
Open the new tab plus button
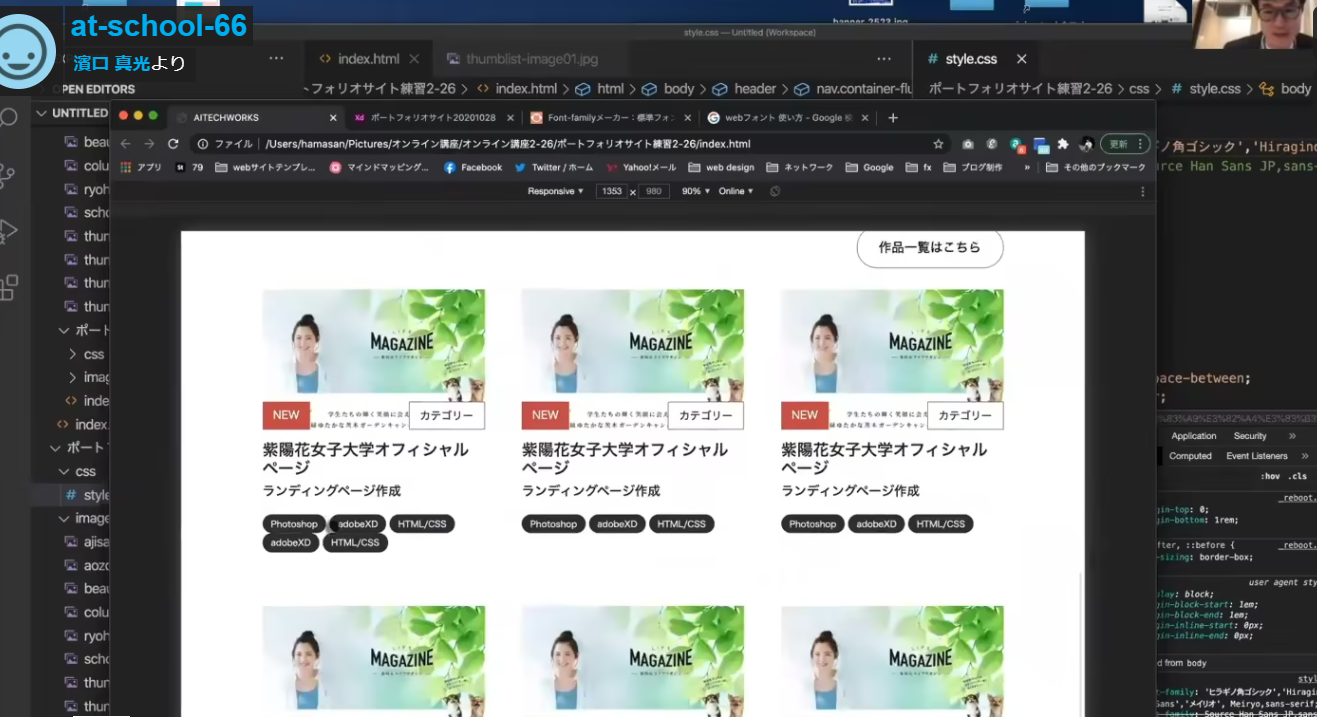pyautogui.click(x=893, y=118)
